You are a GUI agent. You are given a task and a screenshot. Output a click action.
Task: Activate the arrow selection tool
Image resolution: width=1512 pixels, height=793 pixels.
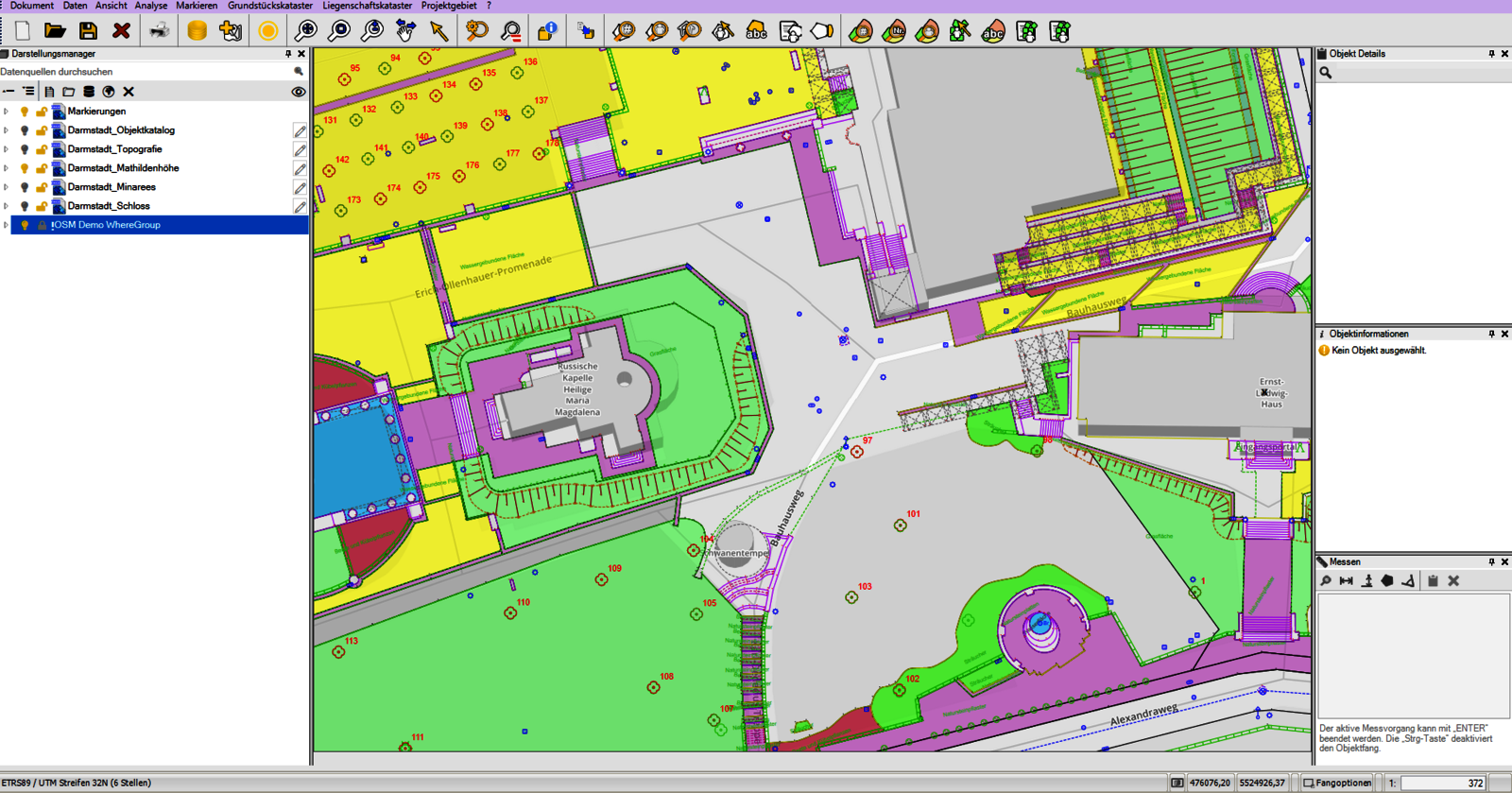[438, 31]
